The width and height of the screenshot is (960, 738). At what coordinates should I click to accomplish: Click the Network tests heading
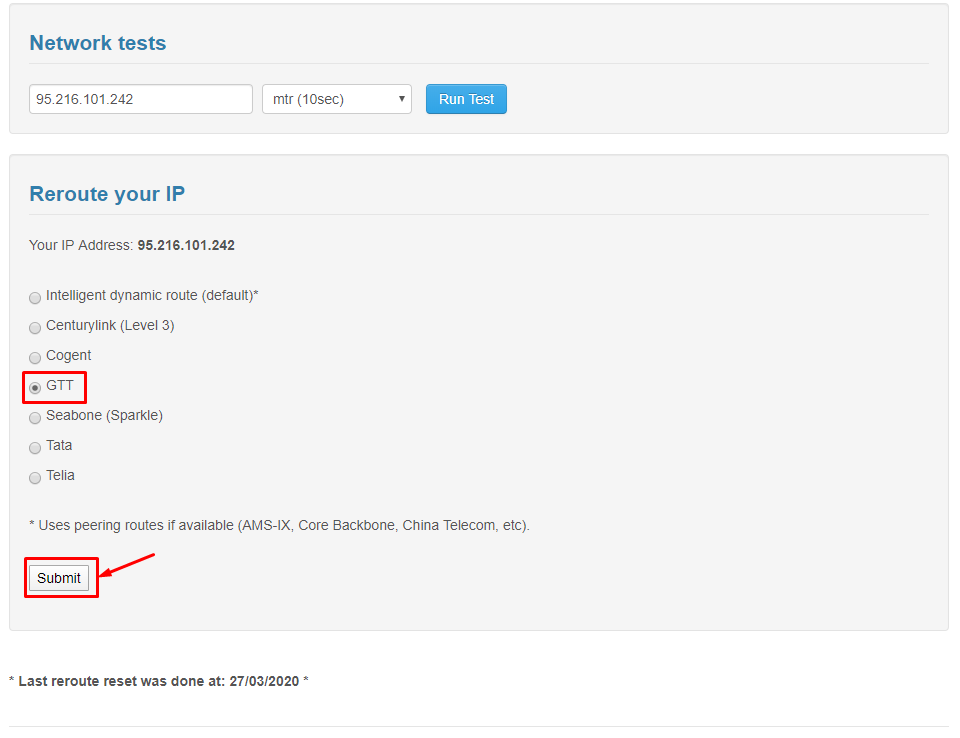[97, 43]
